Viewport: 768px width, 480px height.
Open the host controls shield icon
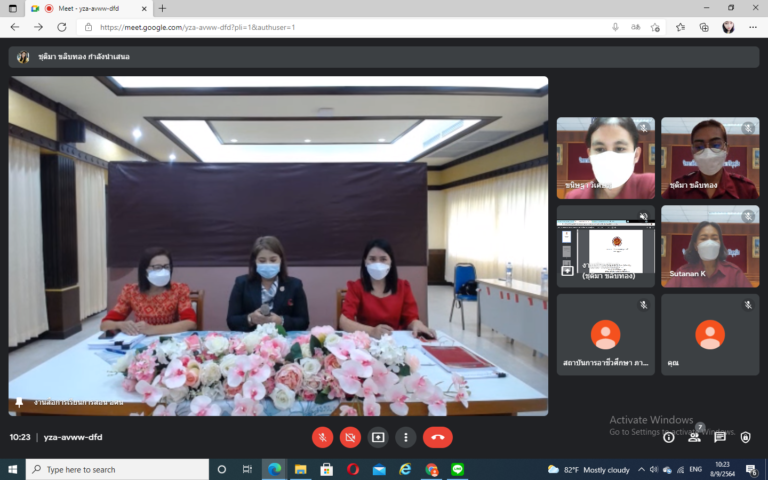pos(745,437)
